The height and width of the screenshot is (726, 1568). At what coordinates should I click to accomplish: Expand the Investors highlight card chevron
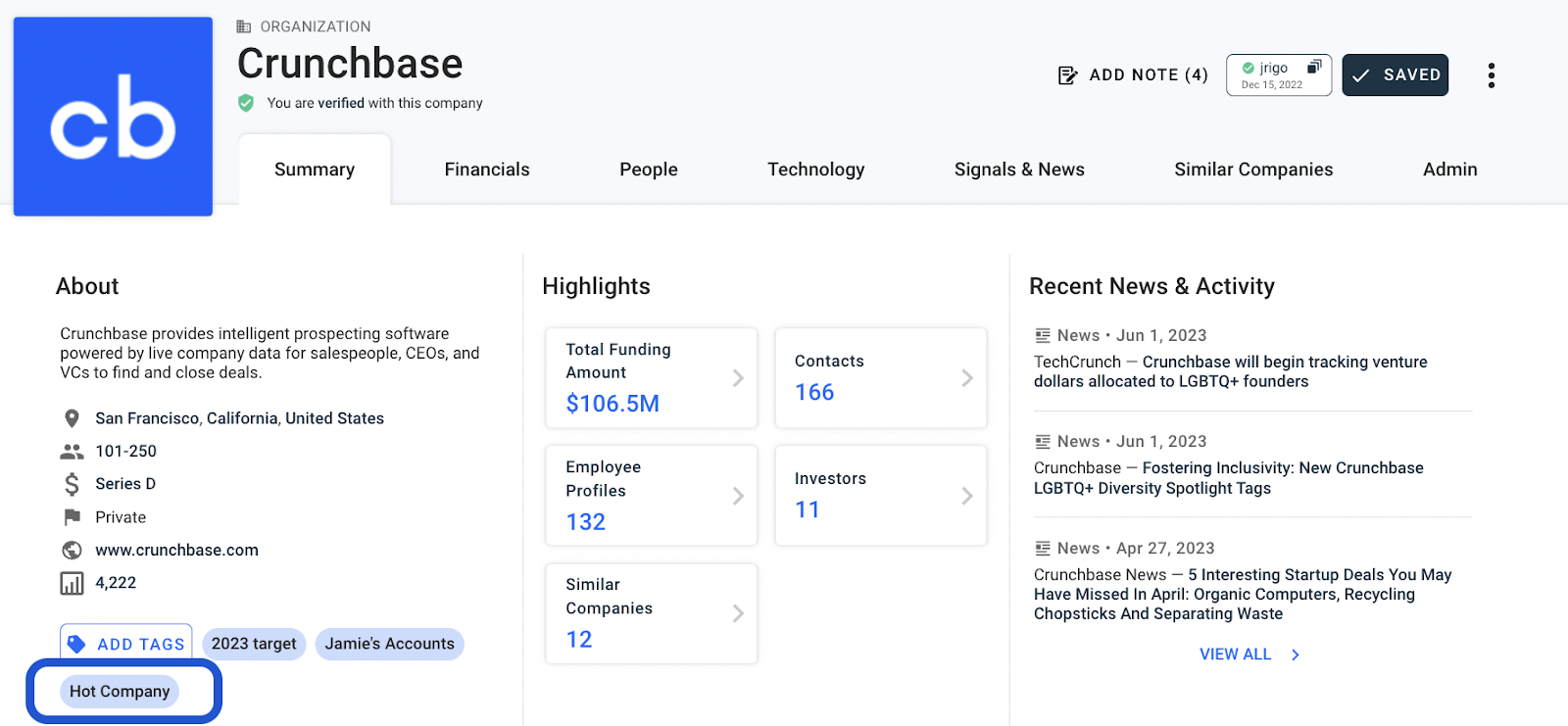[x=966, y=496]
